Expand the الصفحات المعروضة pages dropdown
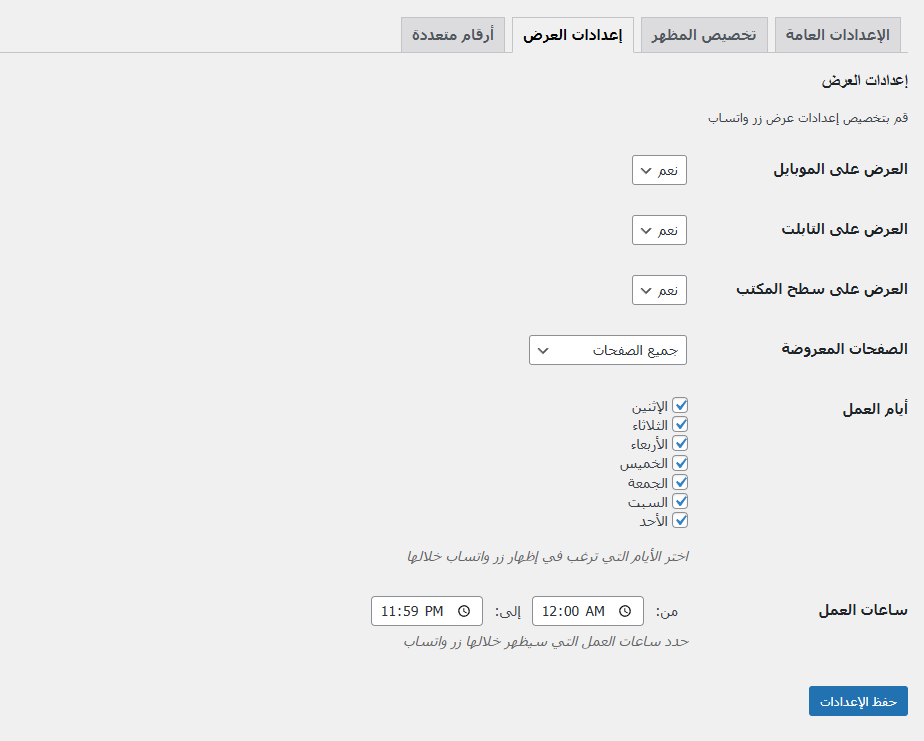This screenshot has height=741, width=924. pyautogui.click(x=607, y=350)
